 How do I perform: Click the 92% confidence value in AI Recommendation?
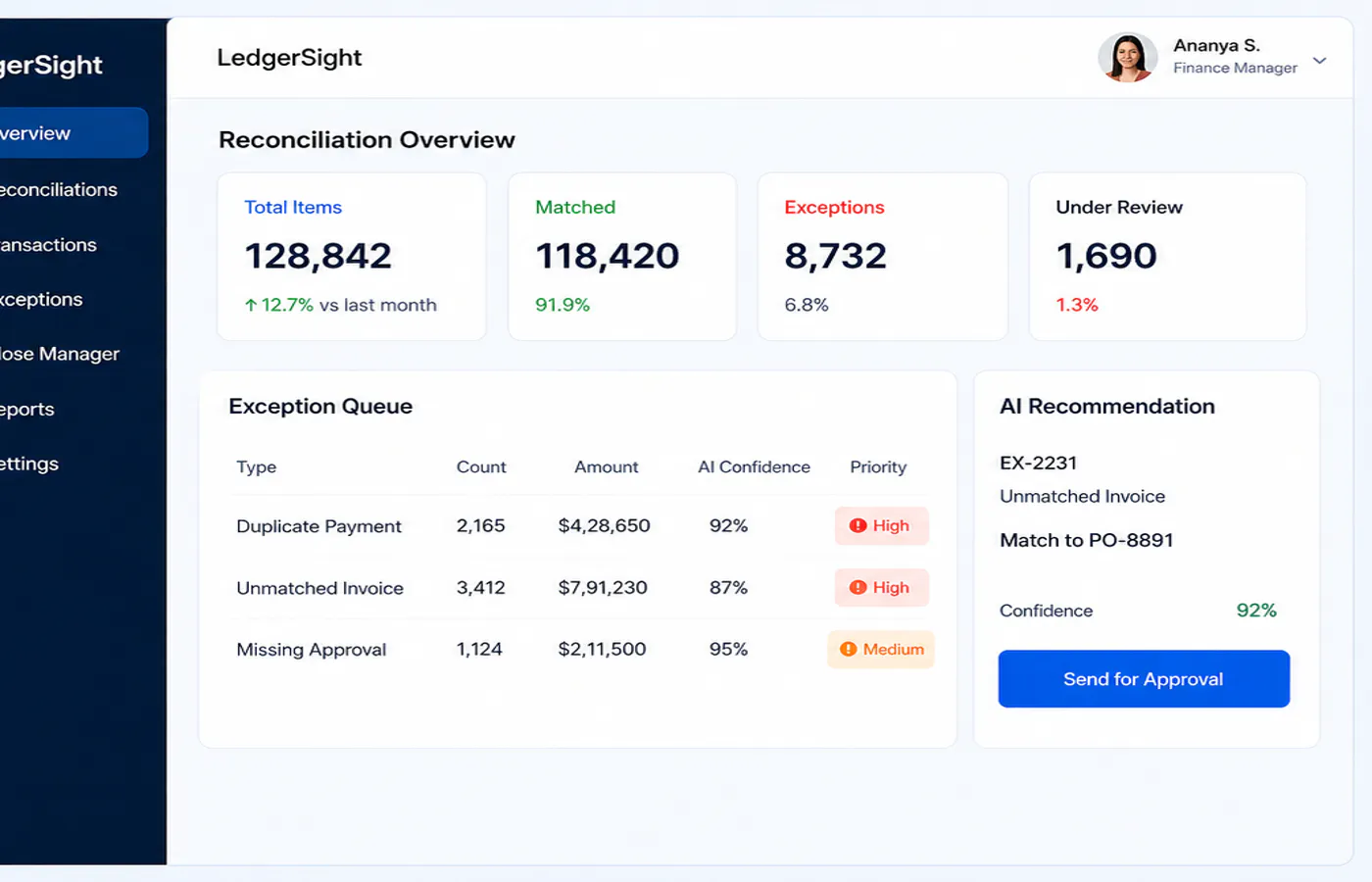click(x=1256, y=611)
